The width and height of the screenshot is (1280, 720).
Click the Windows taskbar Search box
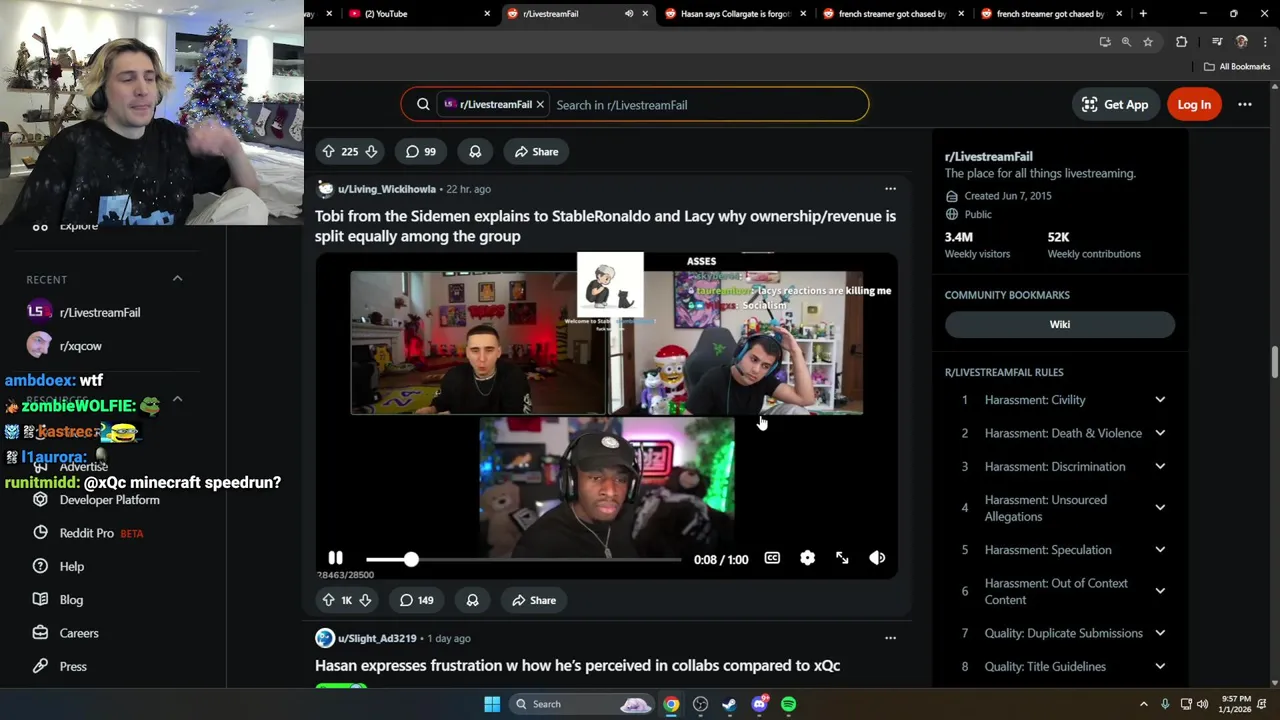point(583,704)
